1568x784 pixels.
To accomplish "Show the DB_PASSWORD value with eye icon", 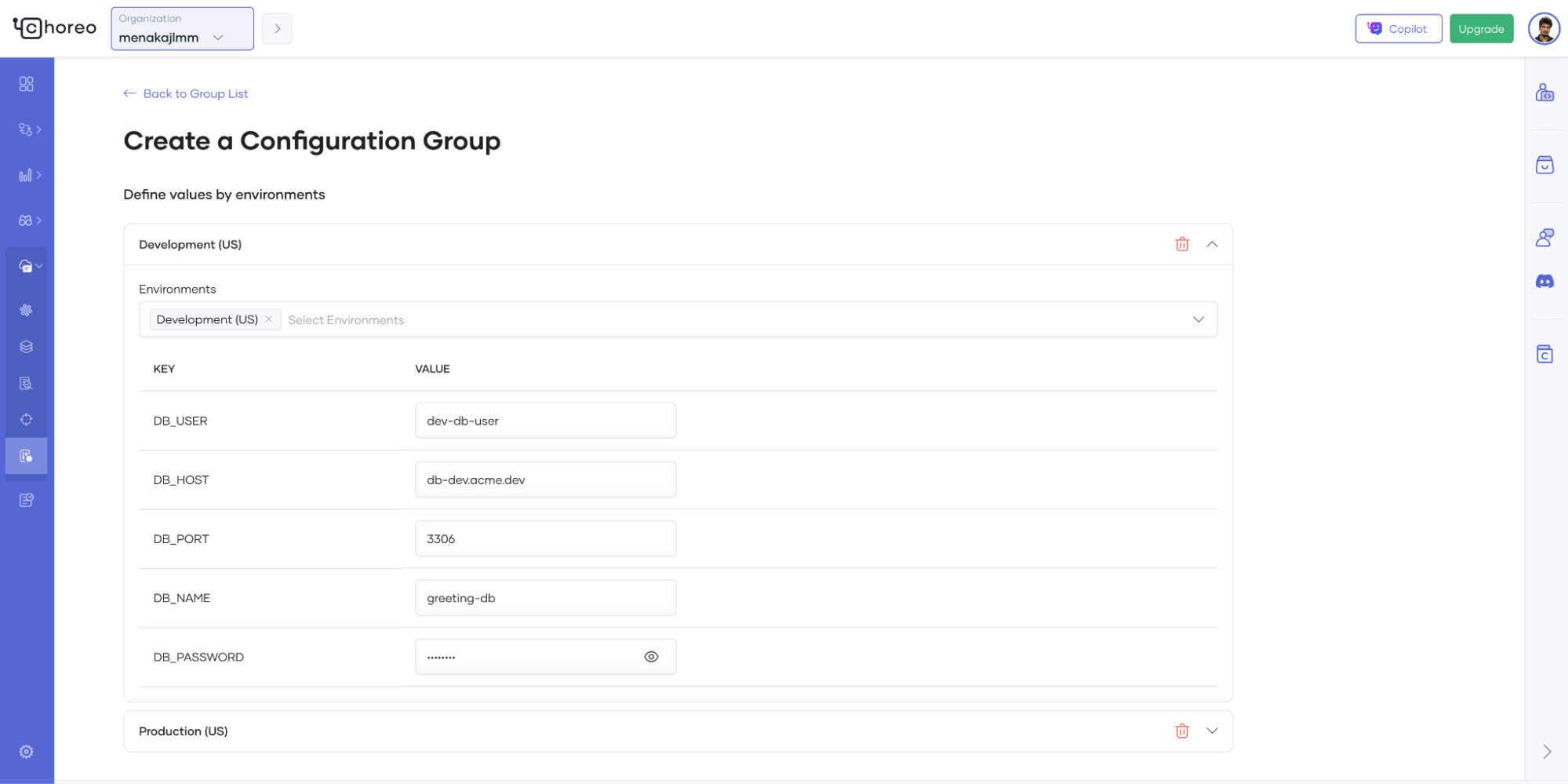I will [650, 657].
